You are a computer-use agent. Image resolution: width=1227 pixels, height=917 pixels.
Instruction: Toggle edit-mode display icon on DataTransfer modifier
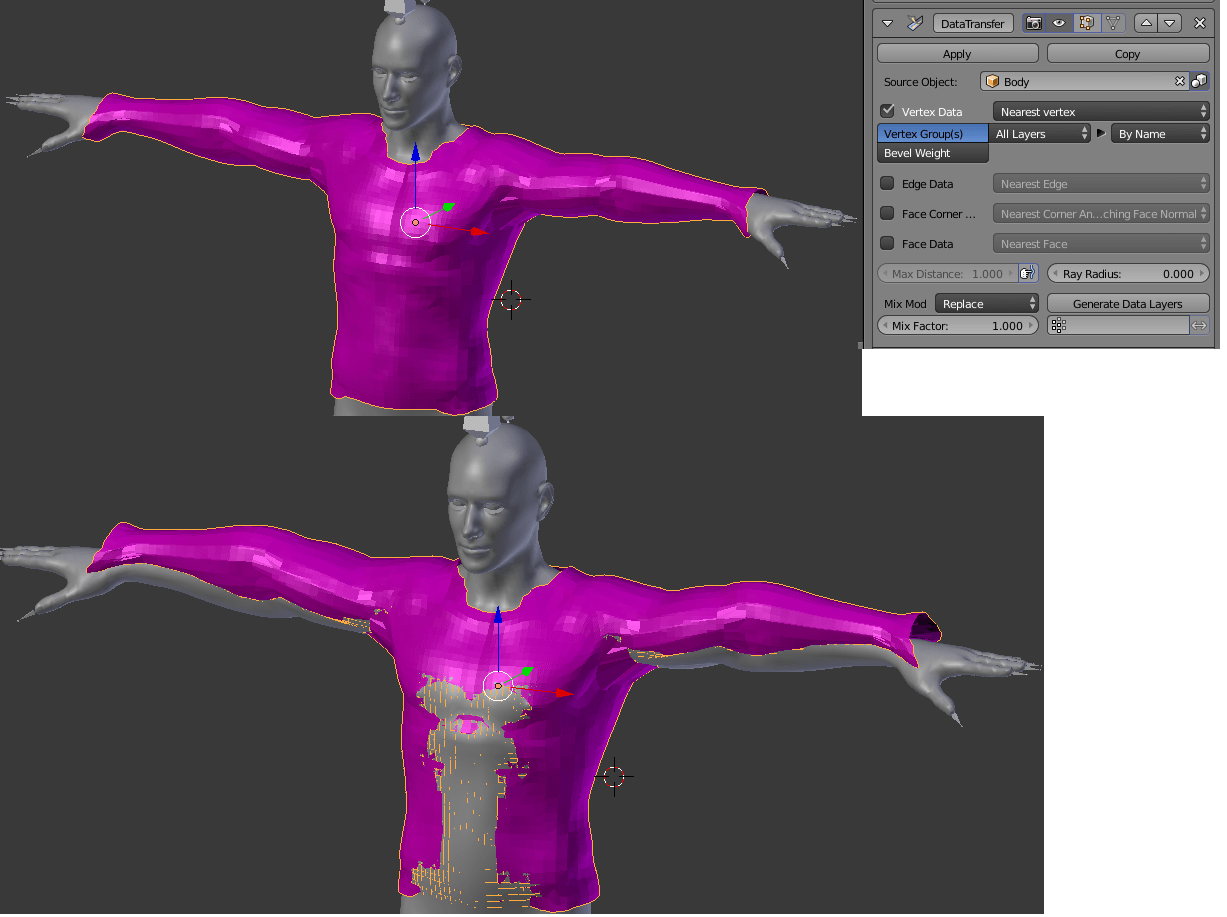1087,23
